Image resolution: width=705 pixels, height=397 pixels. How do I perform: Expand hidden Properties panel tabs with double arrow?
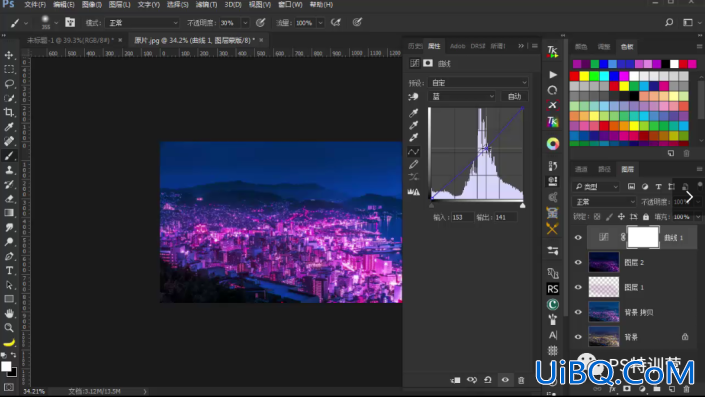tap(521, 46)
